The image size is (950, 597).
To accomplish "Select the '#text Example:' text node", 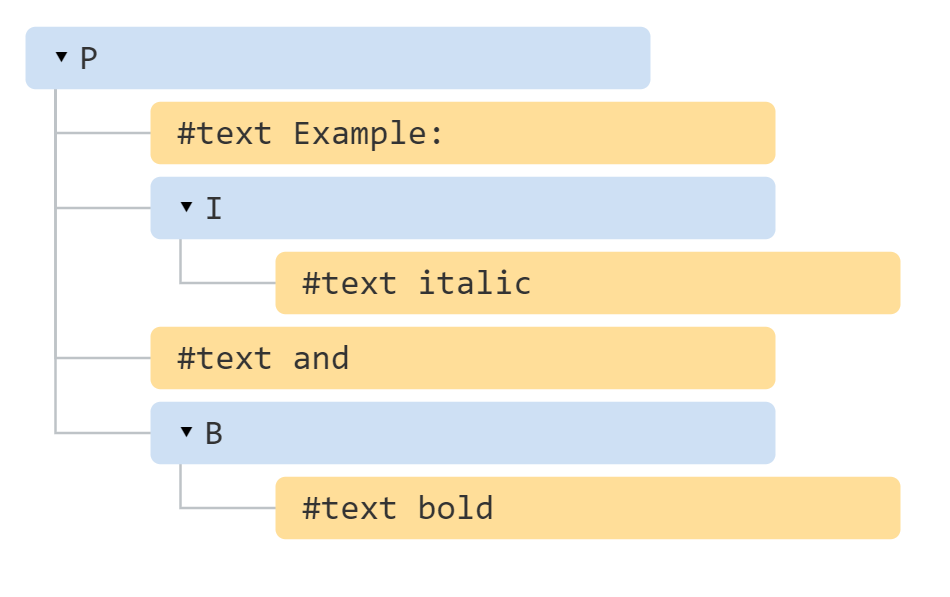I will click(463, 133).
